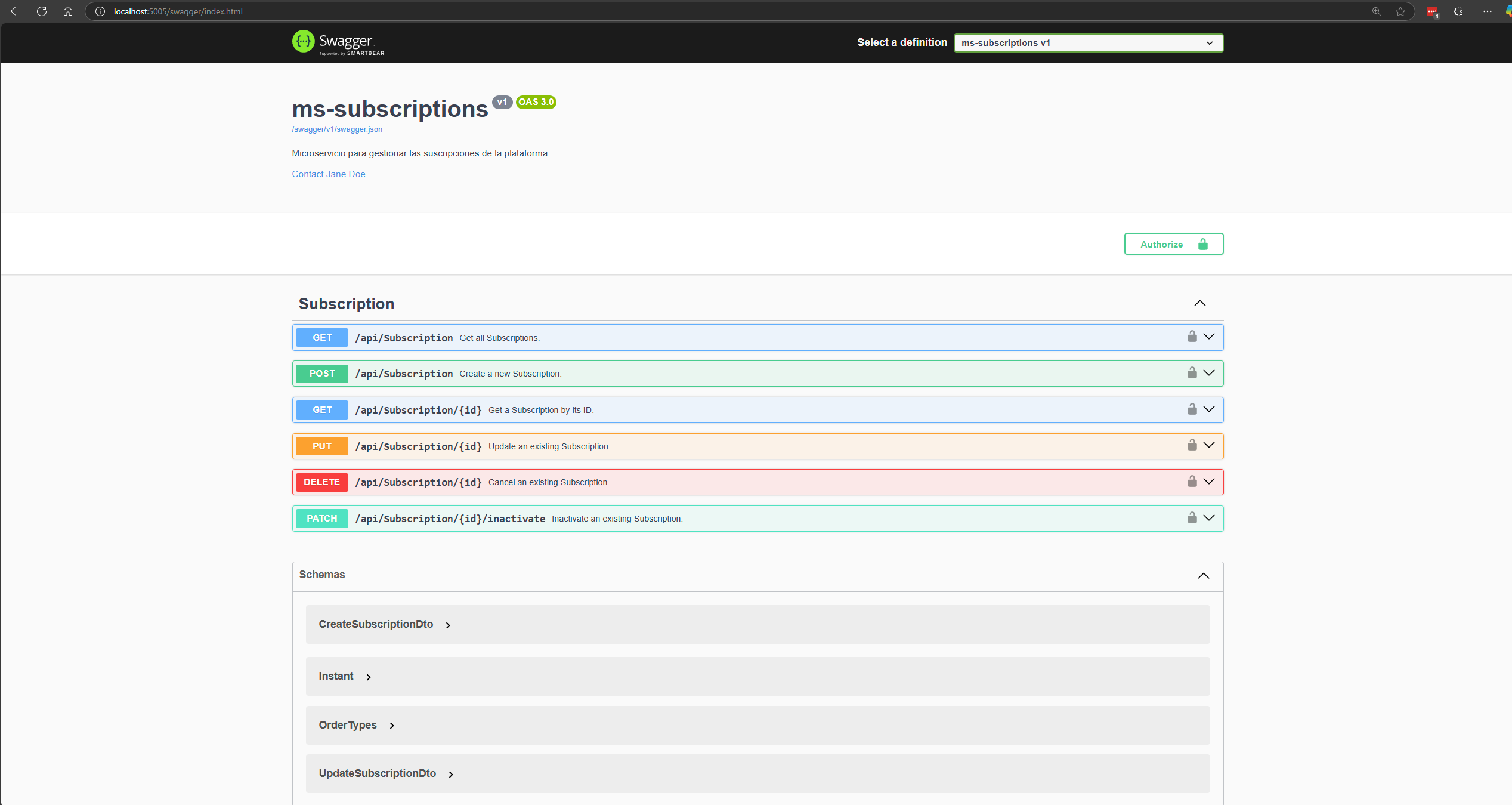Expand POST /api/Subscription with its chevron
The image size is (1512, 805).
[1209, 373]
